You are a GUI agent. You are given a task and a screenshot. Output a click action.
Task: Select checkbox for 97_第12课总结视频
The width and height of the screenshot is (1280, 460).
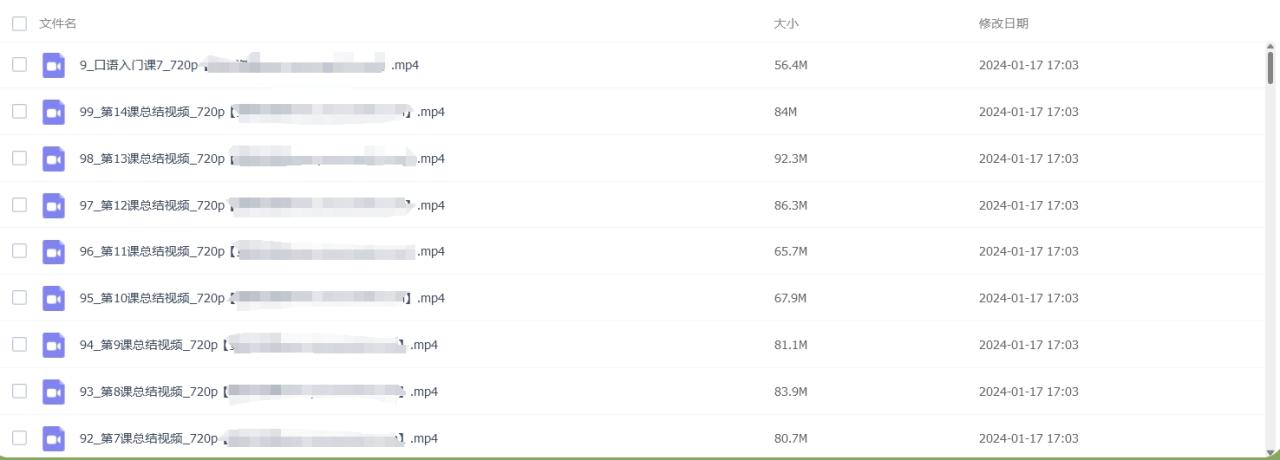point(19,205)
